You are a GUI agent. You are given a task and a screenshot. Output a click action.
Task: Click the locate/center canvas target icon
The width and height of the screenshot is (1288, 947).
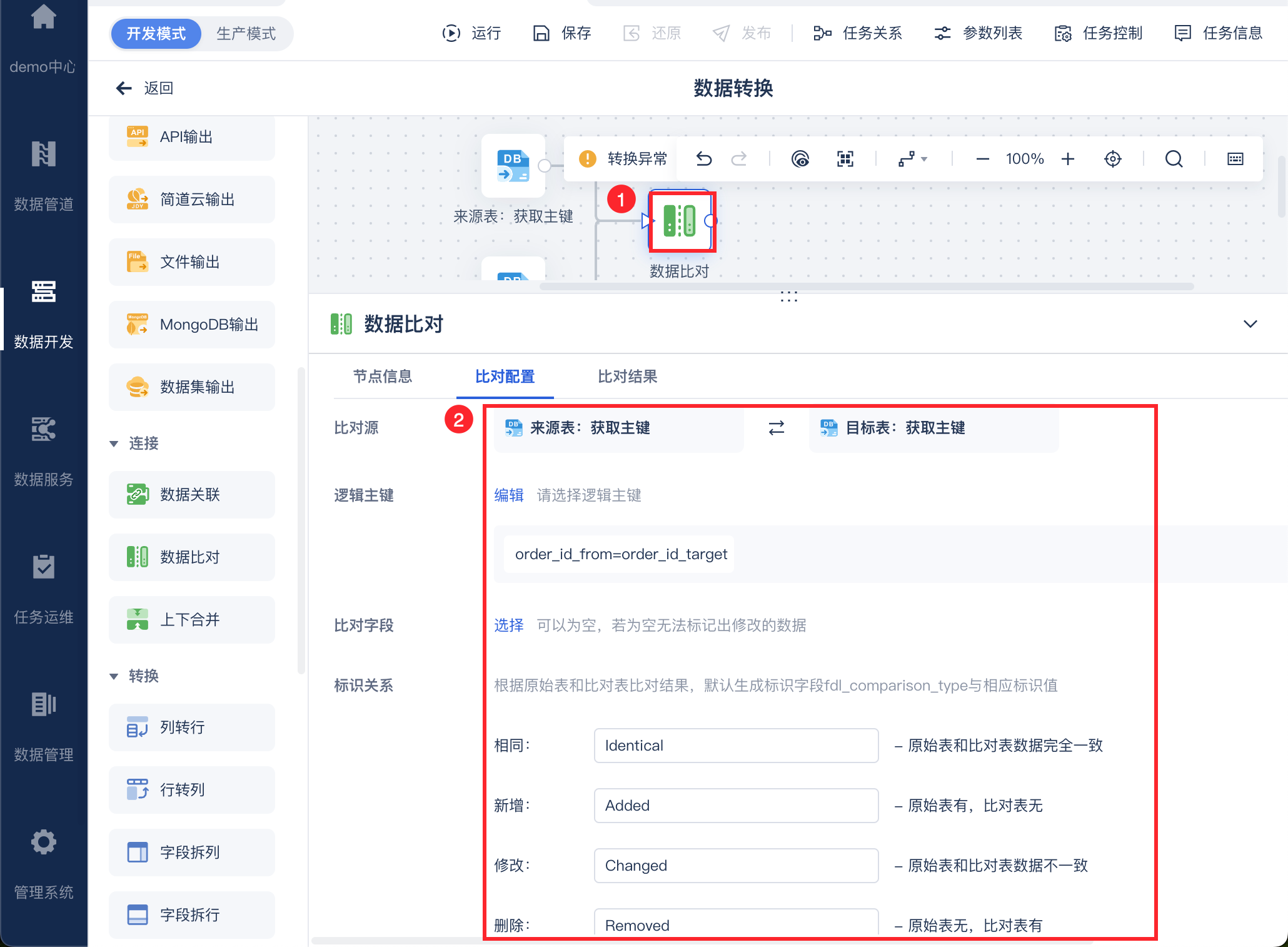(x=1113, y=159)
